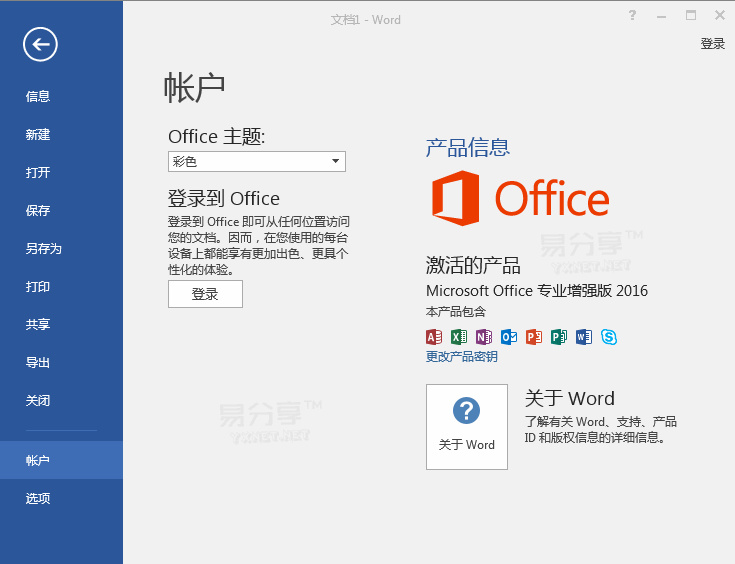Image resolution: width=735 pixels, height=564 pixels.
Task: Click the 激活的产品 heading
Action: point(473,265)
